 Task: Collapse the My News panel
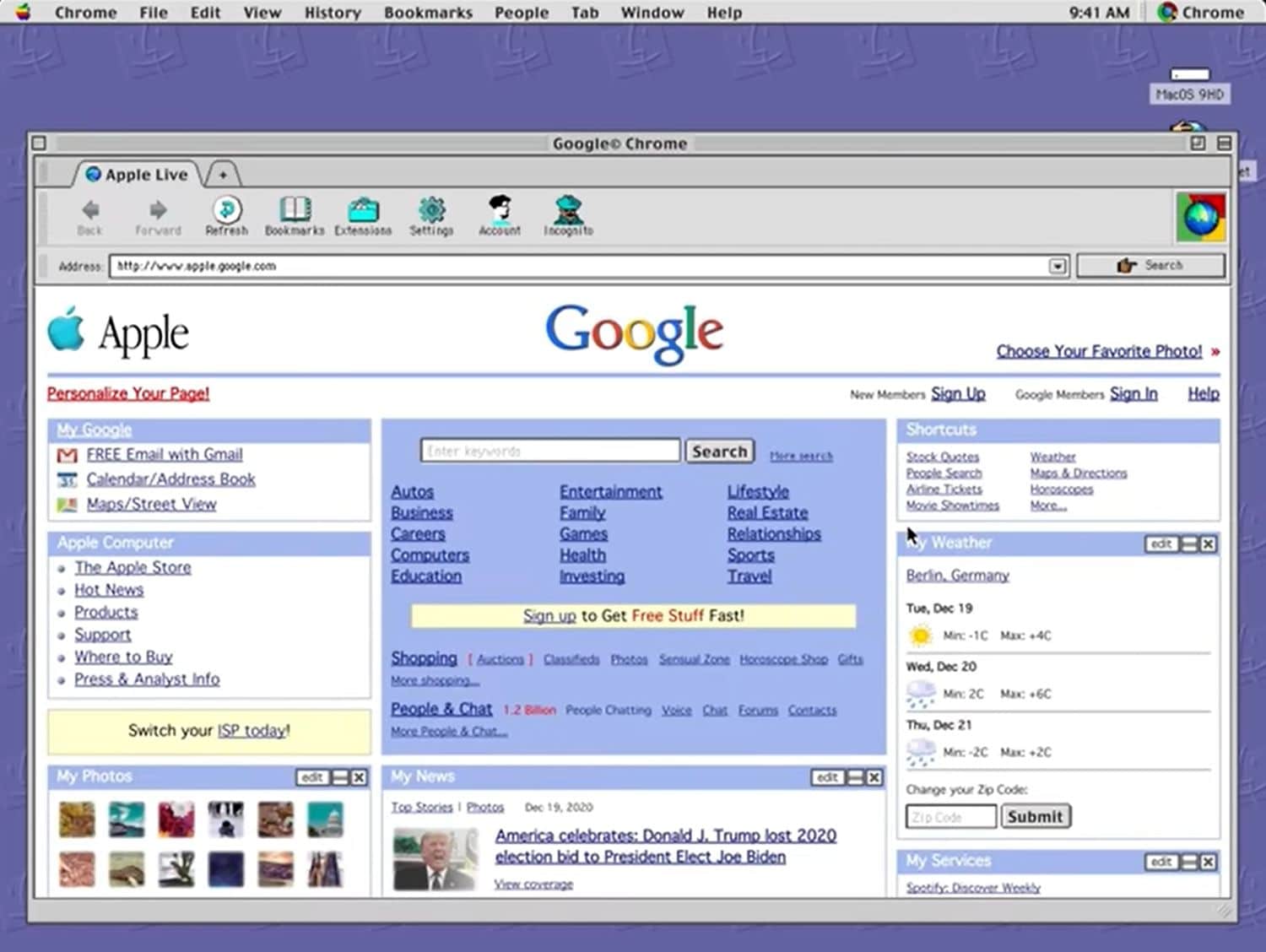click(856, 777)
